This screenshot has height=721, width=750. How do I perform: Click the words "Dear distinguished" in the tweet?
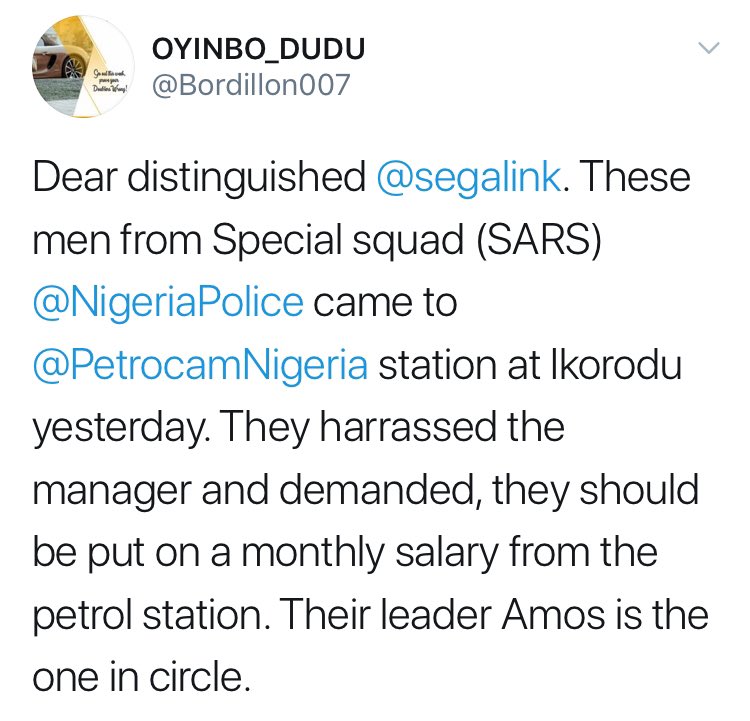coord(199,179)
